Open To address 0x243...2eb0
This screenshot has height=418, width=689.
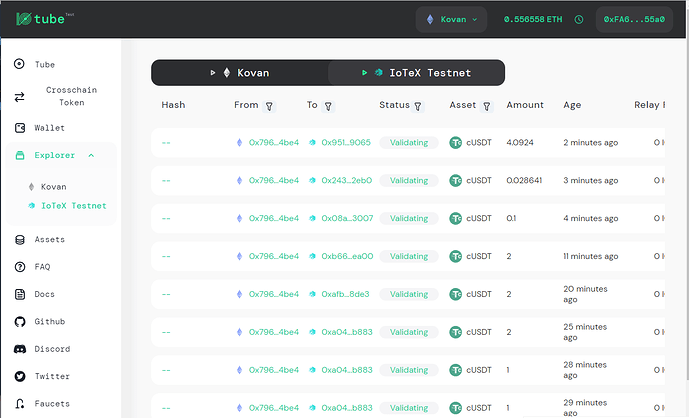(346, 180)
